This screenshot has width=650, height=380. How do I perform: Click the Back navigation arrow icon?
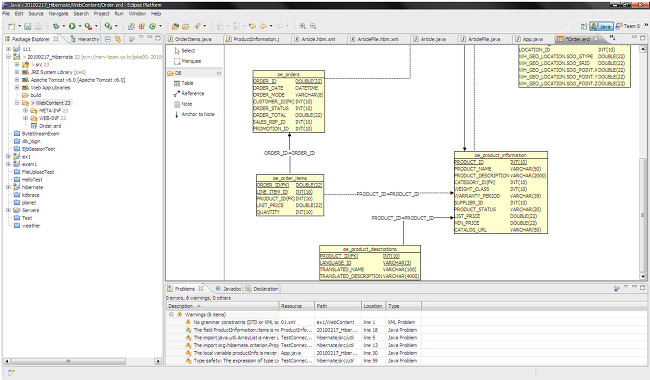tap(263, 26)
